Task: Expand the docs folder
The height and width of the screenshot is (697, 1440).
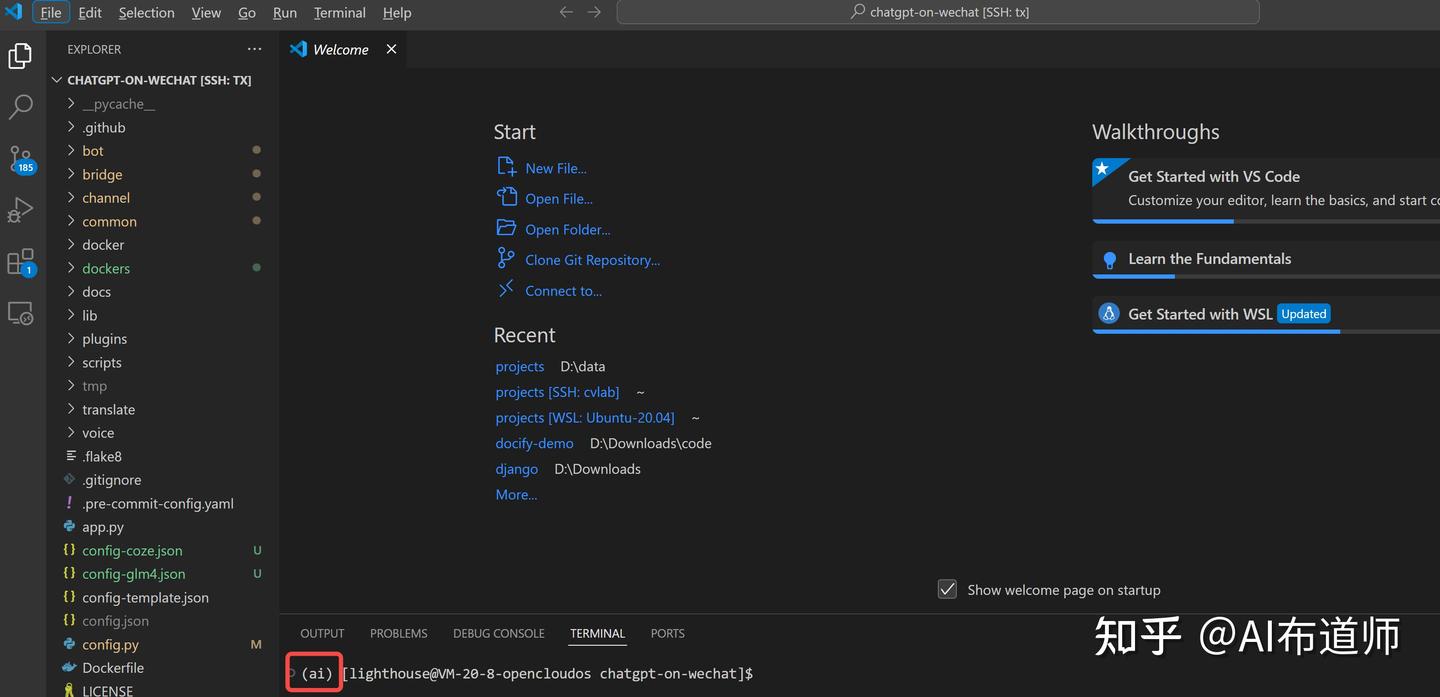Action: [71, 291]
